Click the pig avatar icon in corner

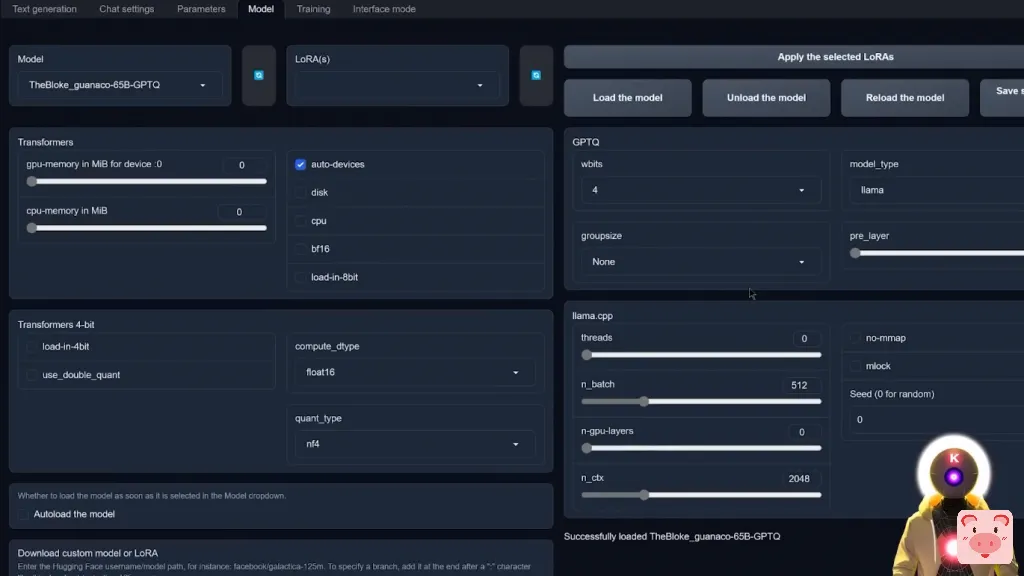coord(984,536)
